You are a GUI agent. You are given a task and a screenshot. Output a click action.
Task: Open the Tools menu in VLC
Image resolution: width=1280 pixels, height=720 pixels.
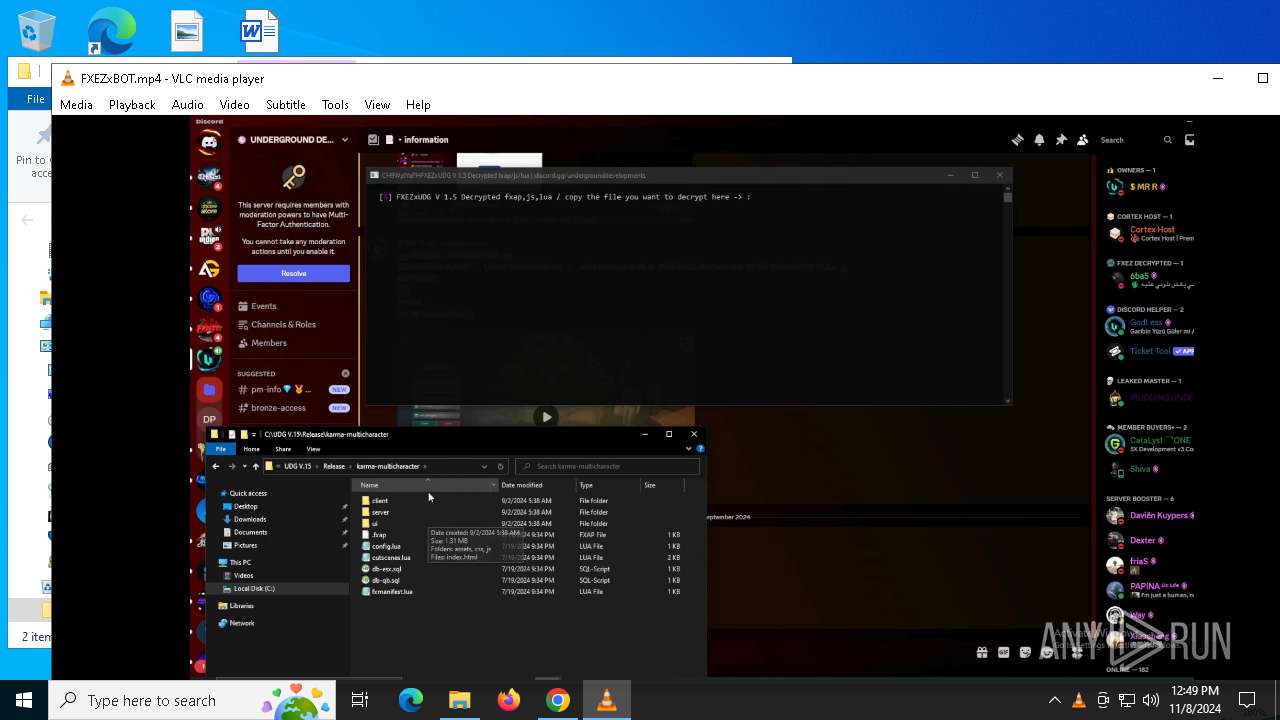(x=335, y=104)
